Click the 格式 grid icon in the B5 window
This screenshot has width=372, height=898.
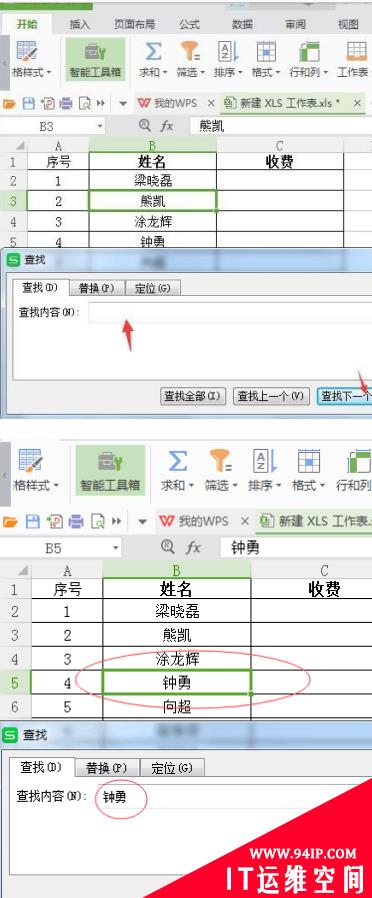click(308, 461)
